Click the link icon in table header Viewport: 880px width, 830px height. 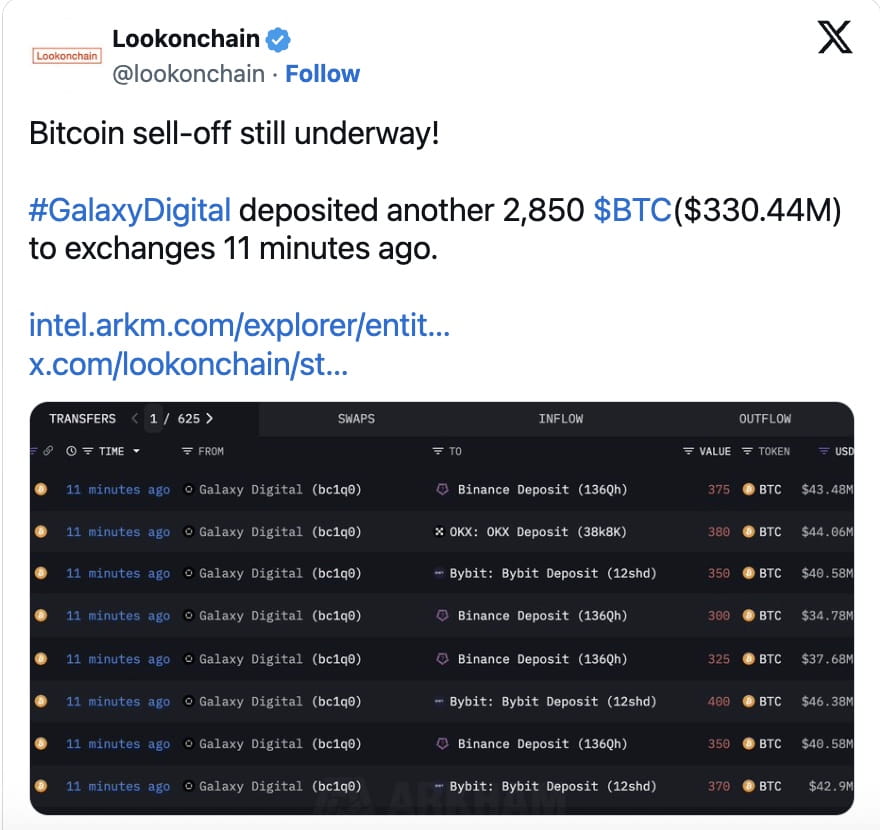[x=48, y=451]
